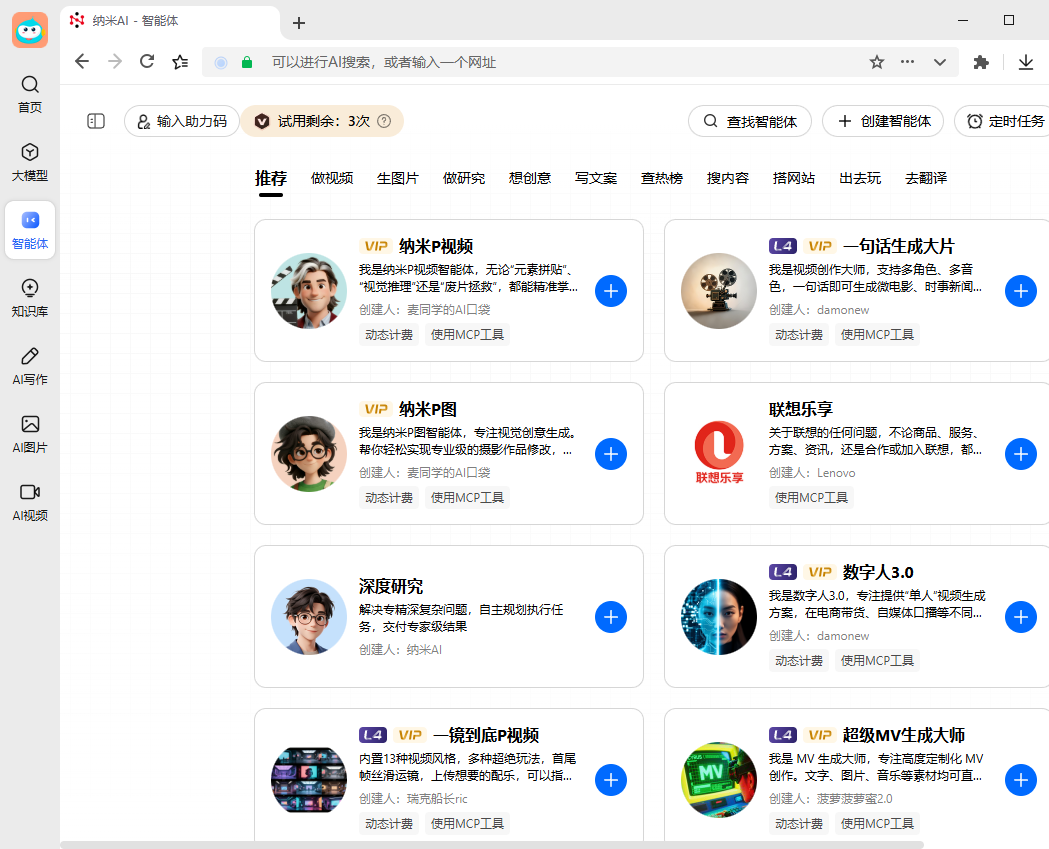Switch to the 生图片 tab
The width and height of the screenshot is (1049, 849).
[398, 179]
